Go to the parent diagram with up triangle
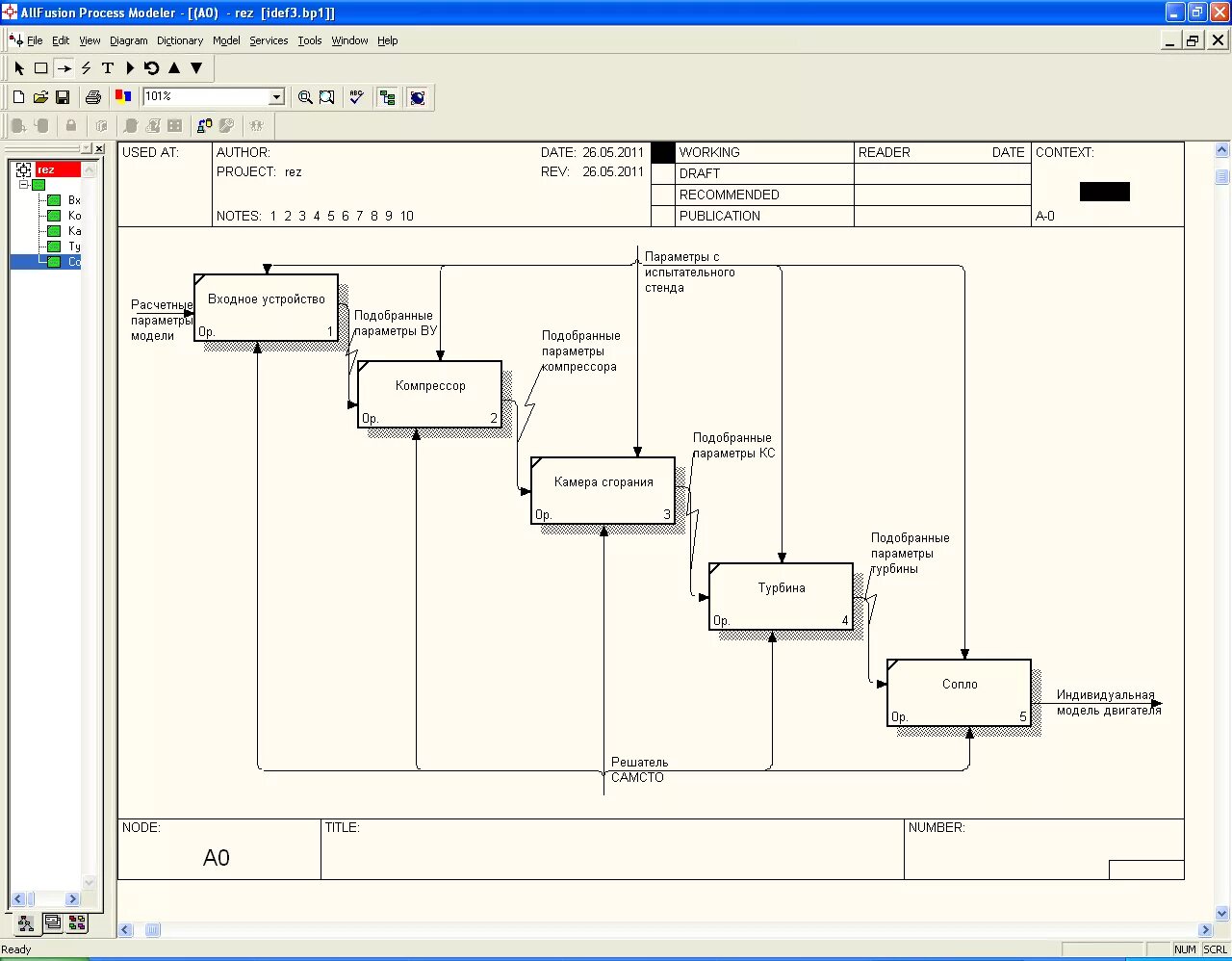Screen dimensions: 1232x961 click(174, 68)
